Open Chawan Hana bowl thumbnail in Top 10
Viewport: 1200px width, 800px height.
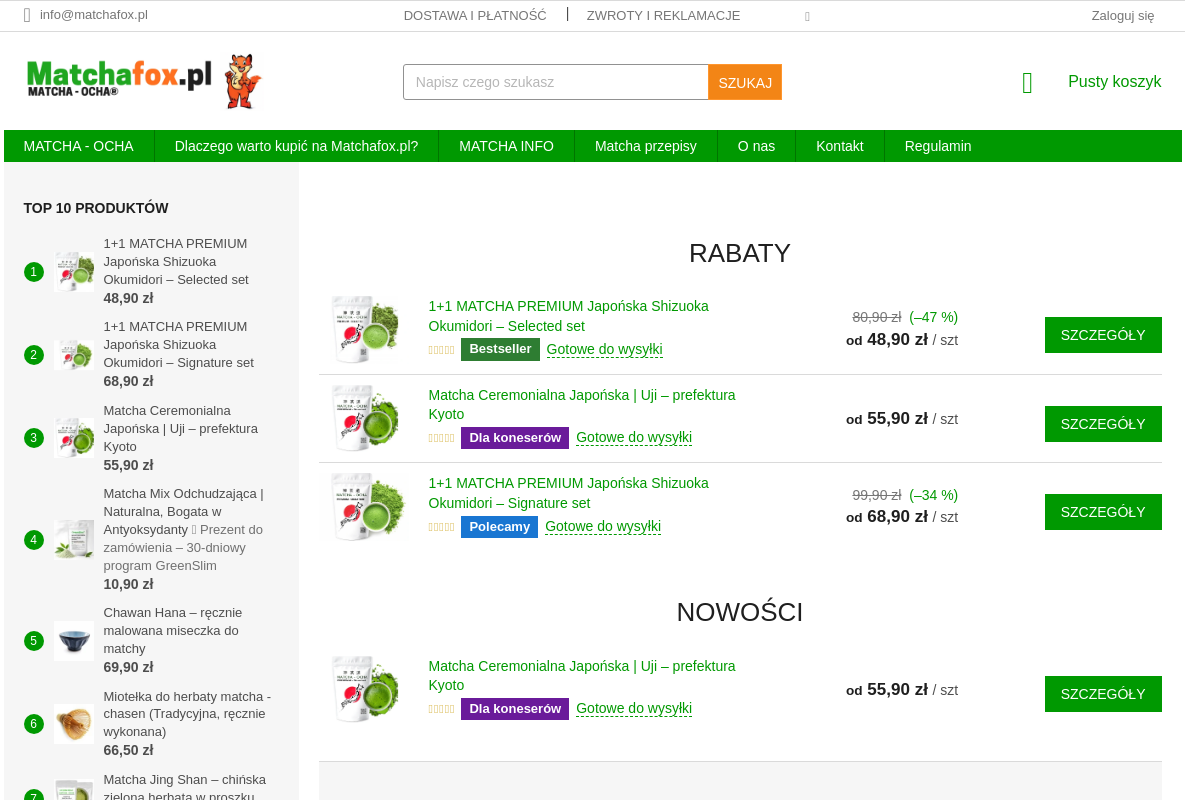pyautogui.click(x=74, y=641)
